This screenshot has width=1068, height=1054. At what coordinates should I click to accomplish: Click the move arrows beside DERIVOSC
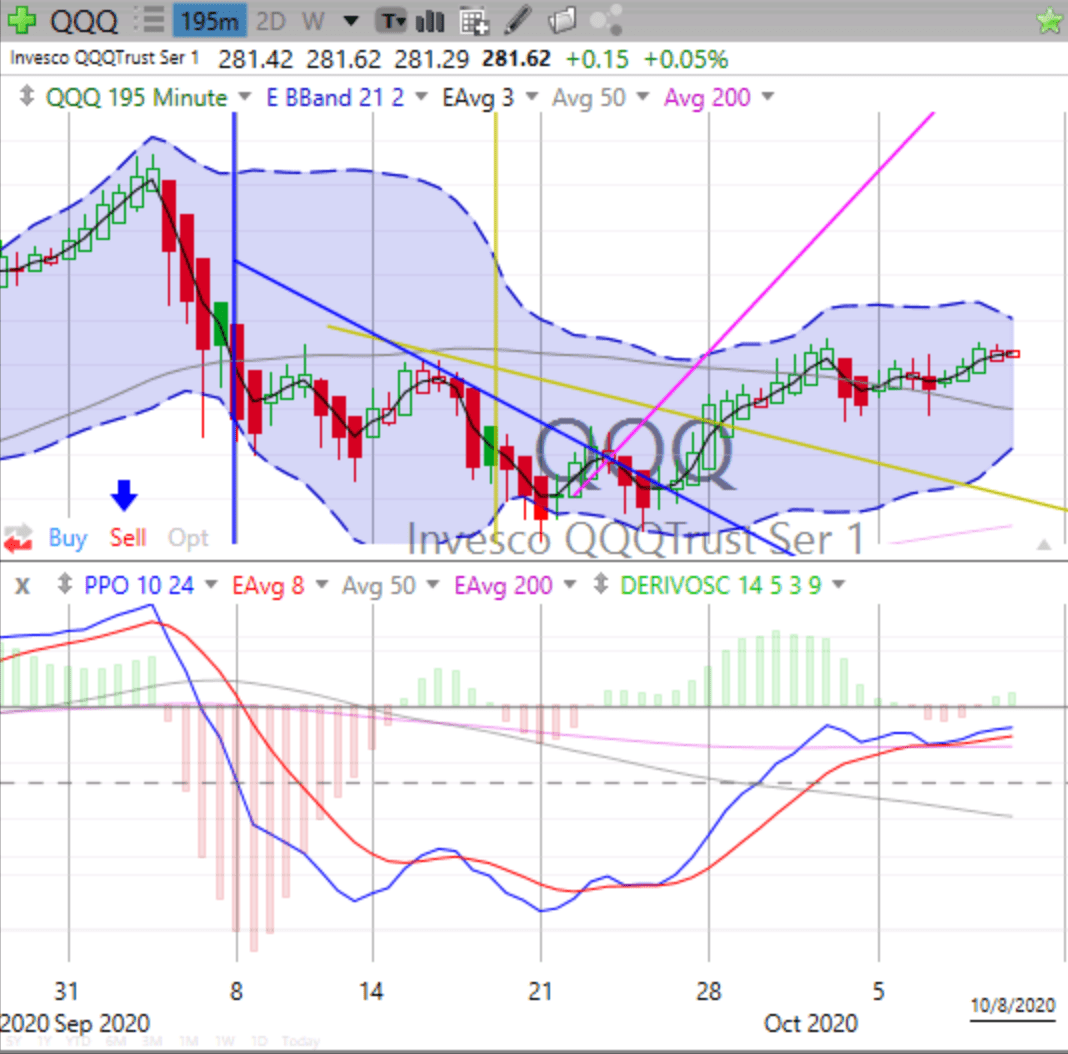(x=601, y=584)
